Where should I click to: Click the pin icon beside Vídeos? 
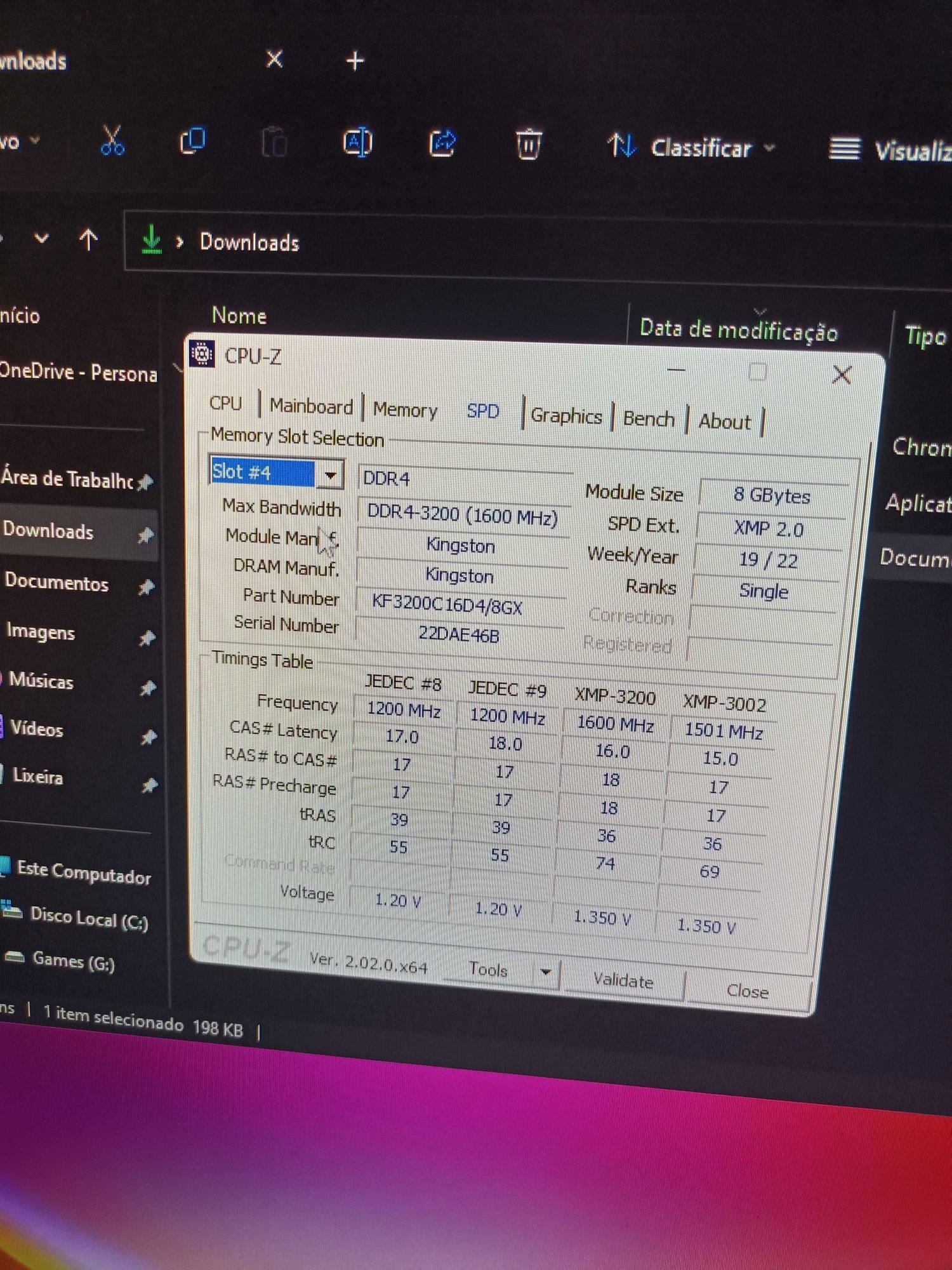pos(149,737)
